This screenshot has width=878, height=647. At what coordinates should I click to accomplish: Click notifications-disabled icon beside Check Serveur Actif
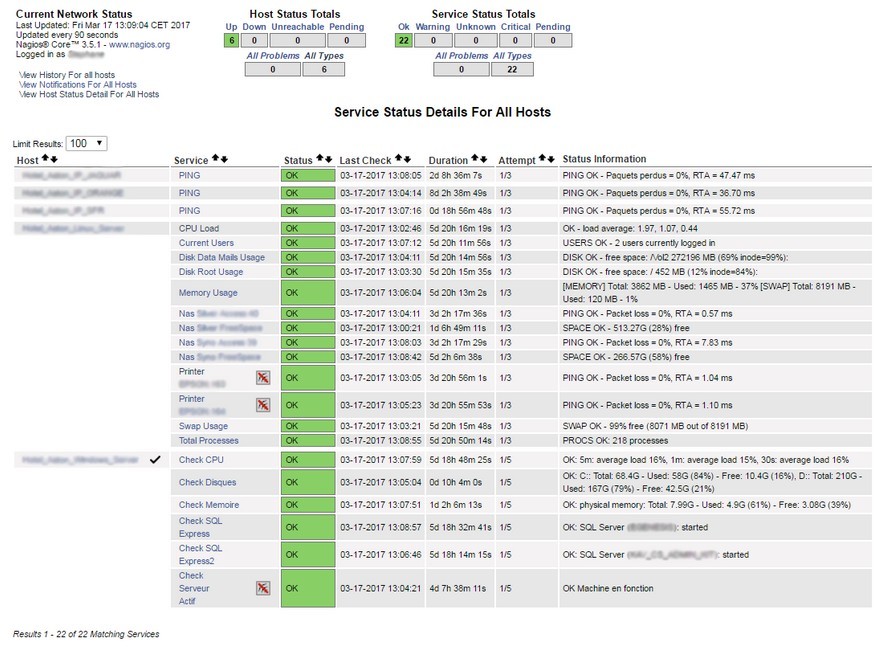[x=263, y=589]
